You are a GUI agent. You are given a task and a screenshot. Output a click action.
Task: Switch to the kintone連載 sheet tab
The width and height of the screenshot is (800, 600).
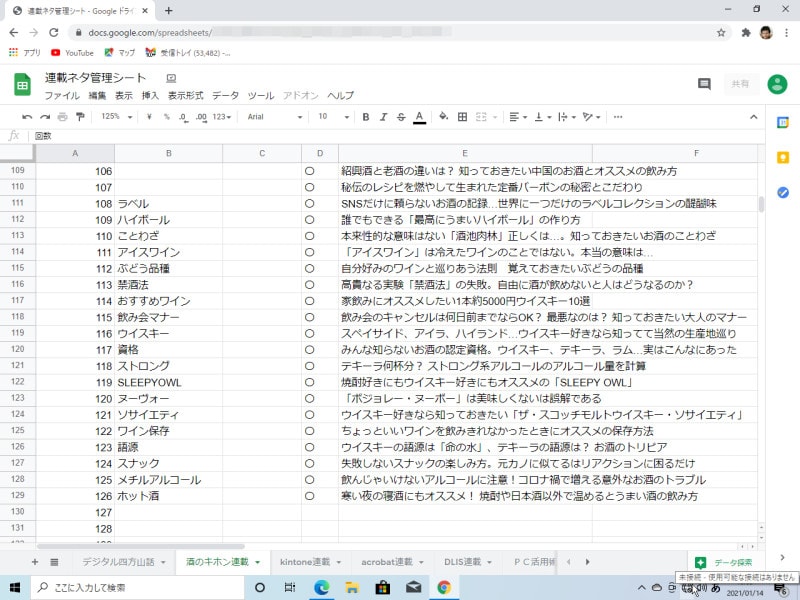point(310,562)
